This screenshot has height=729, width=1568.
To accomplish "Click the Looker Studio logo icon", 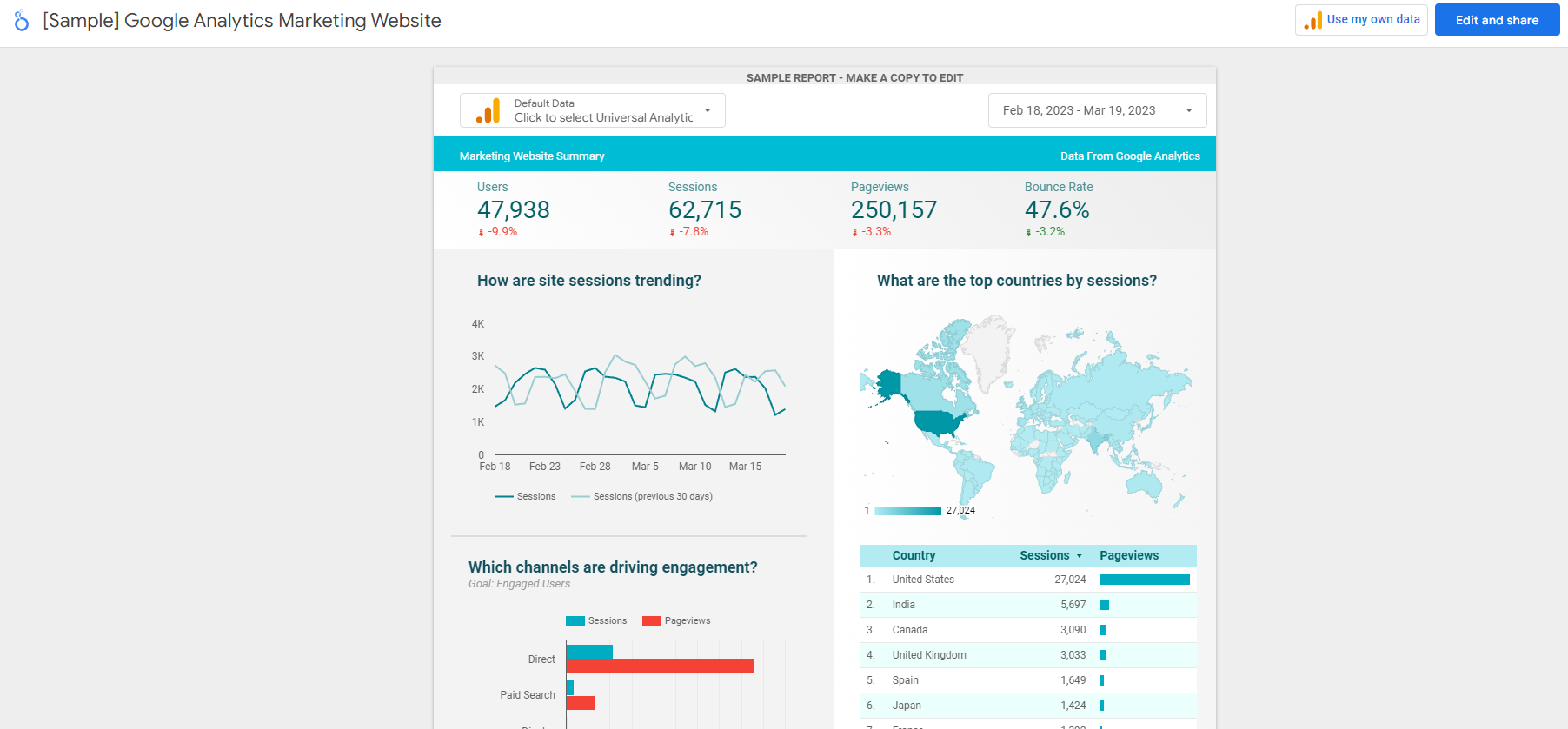I will tap(22, 21).
